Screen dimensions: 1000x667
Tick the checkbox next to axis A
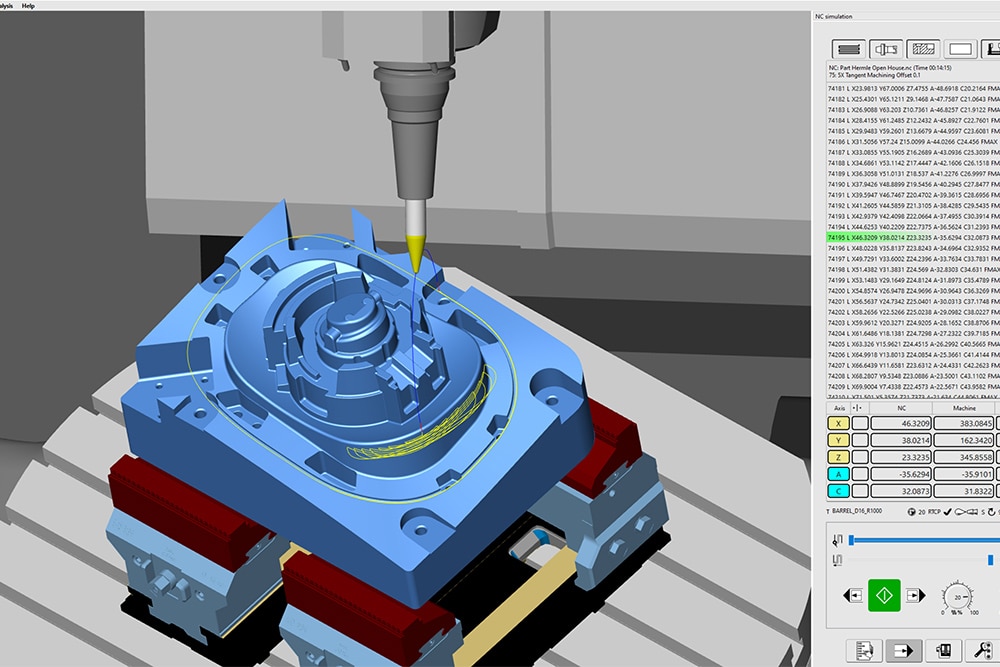[x=860, y=474]
